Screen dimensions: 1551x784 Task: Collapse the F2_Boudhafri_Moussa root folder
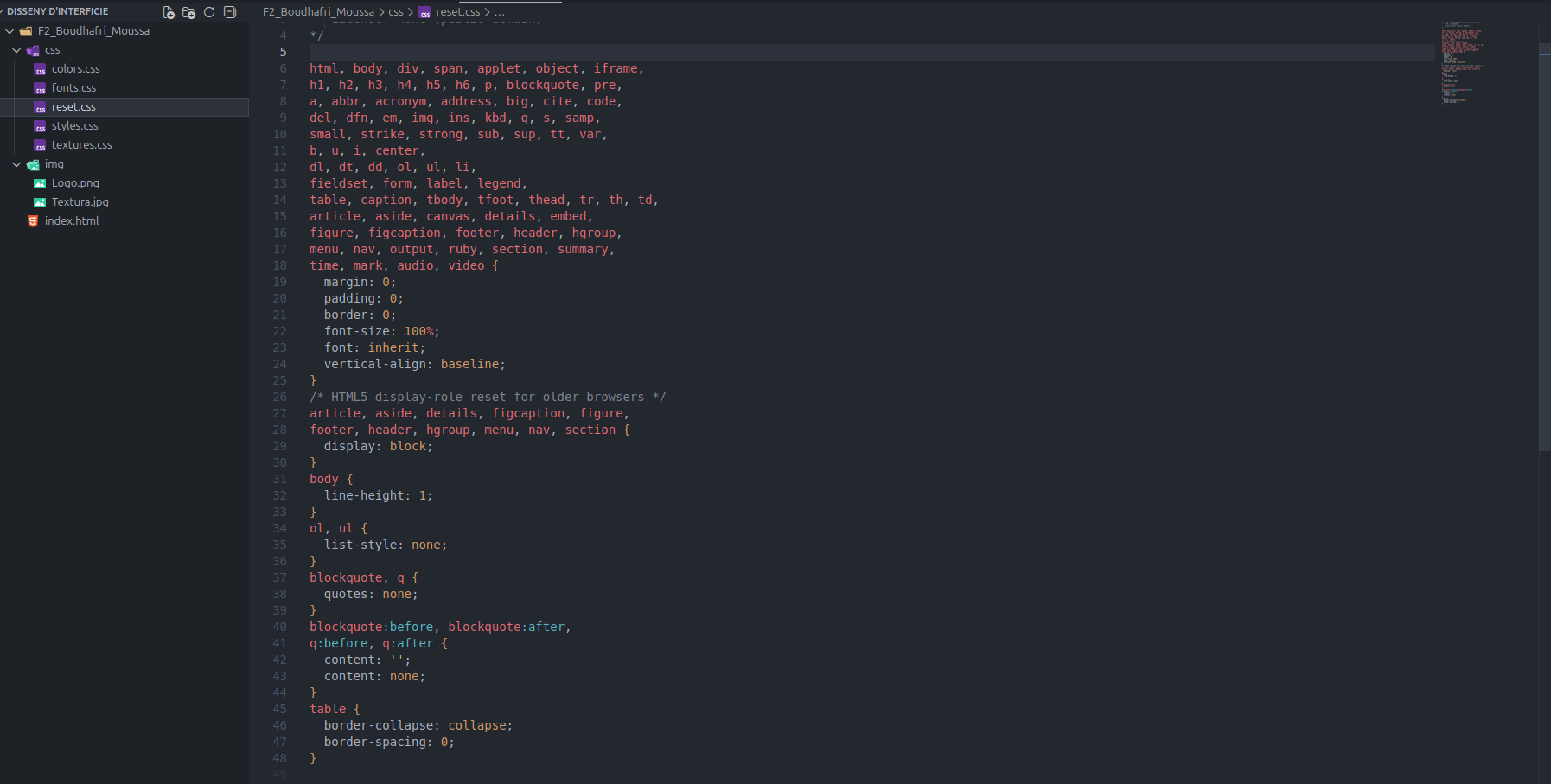tap(10, 31)
